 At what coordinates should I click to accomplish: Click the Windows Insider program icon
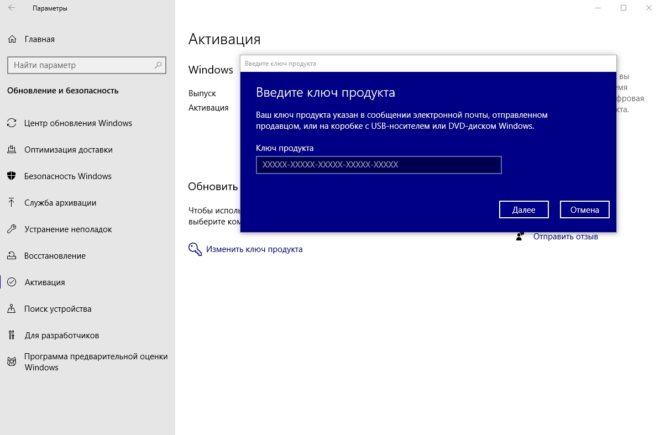pyautogui.click(x=12, y=361)
